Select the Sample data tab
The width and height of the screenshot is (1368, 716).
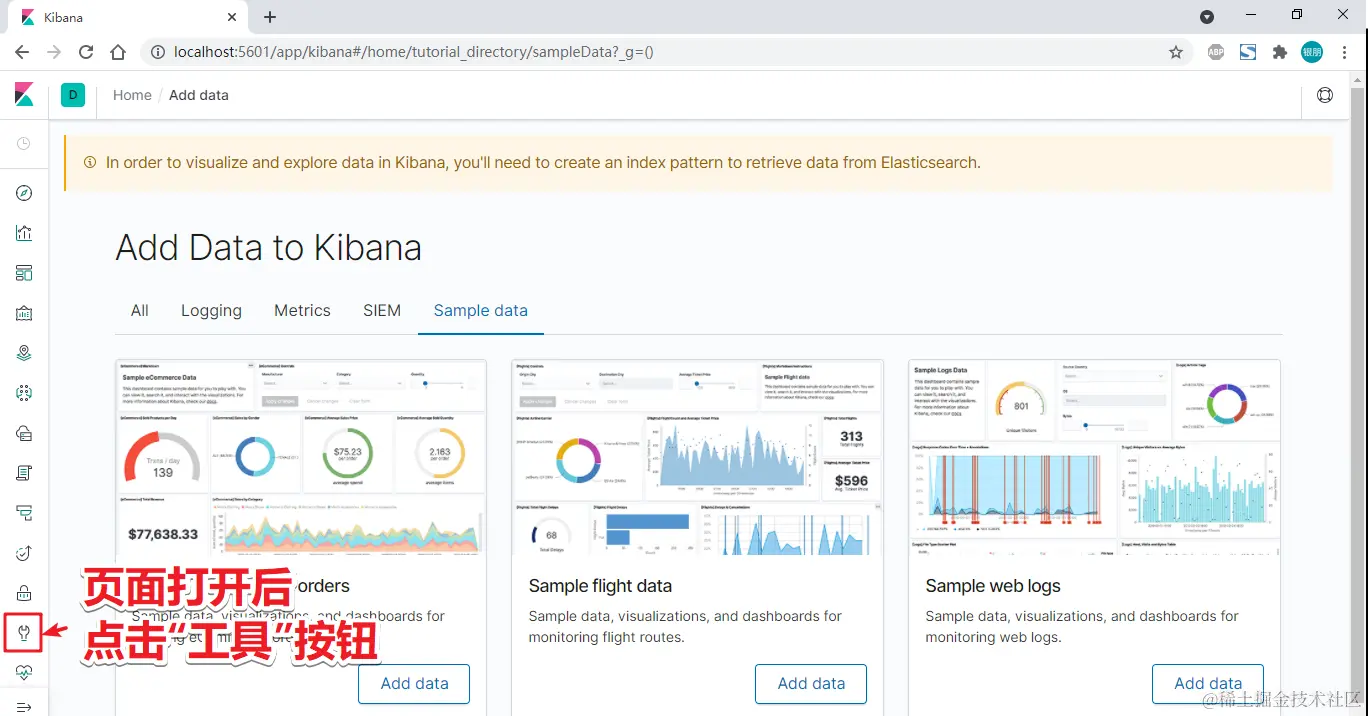click(481, 310)
